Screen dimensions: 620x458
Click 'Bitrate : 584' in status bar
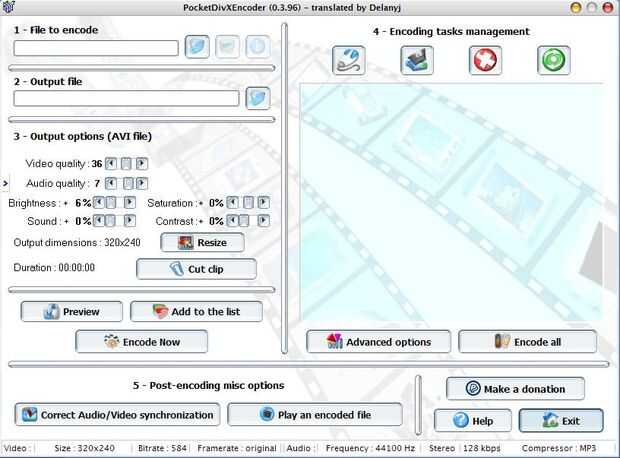point(162,448)
